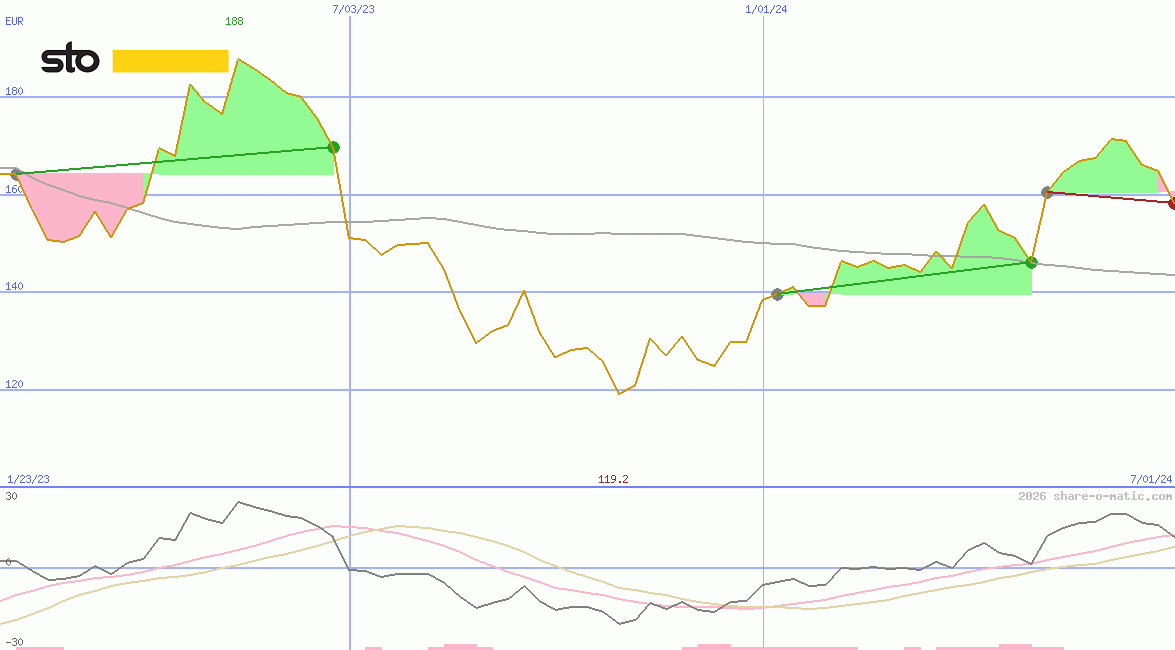
Task: Click the gray marker dot just after 1/01/24
Action: click(777, 294)
